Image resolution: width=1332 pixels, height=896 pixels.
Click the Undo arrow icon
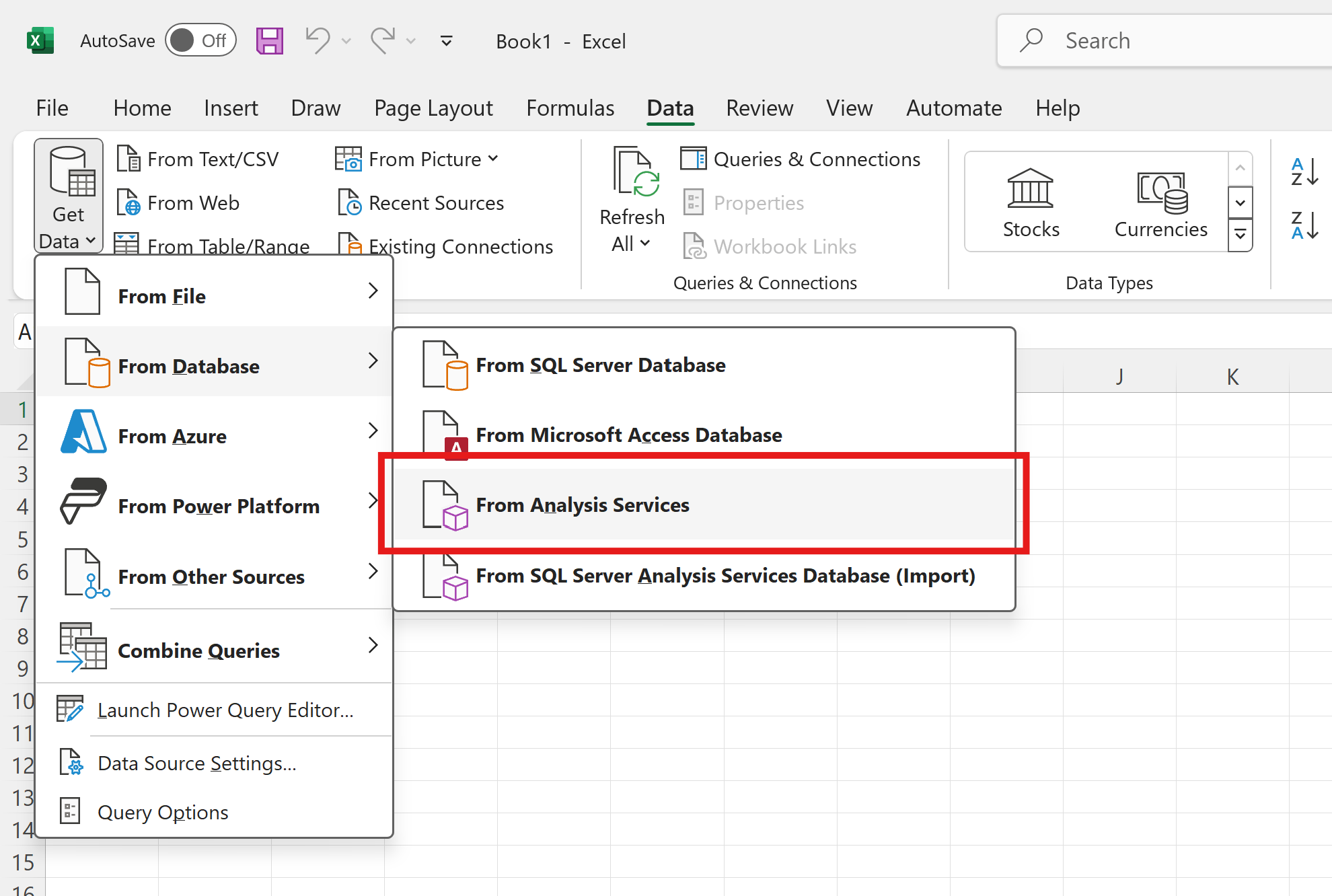[x=318, y=40]
